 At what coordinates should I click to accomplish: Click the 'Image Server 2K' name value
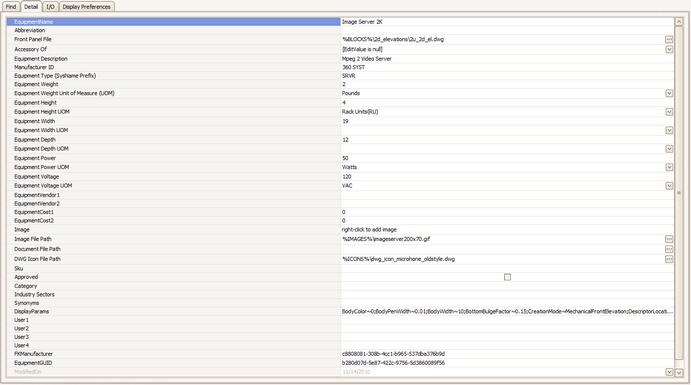click(x=362, y=22)
